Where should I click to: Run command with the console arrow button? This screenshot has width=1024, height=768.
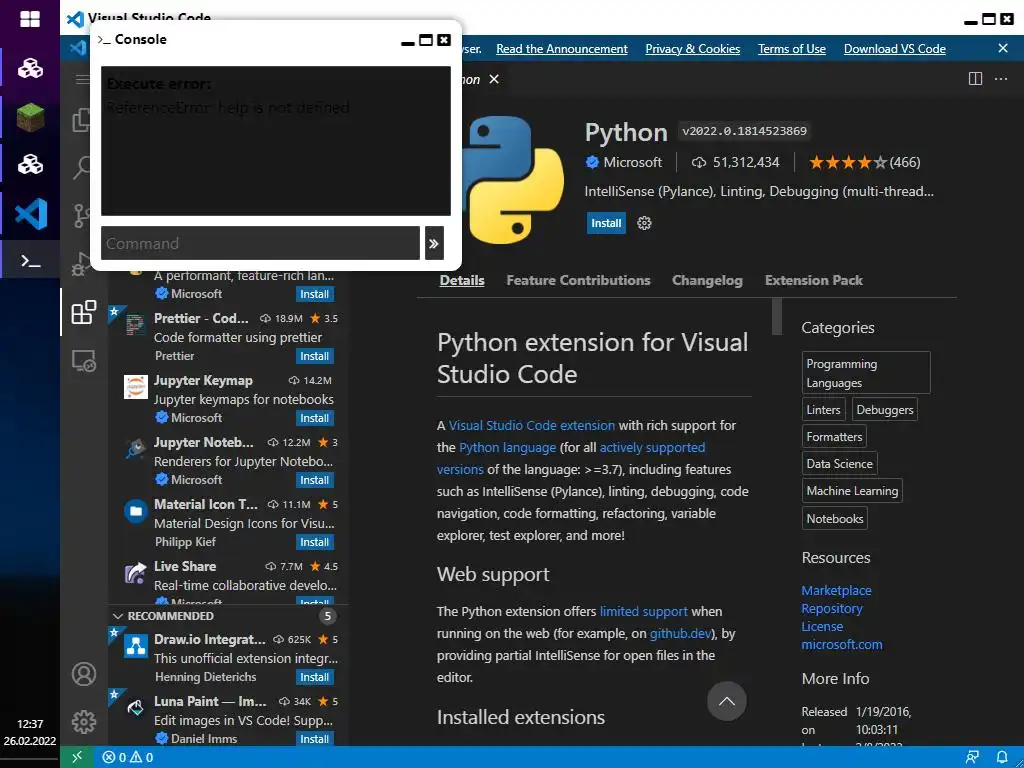(434, 244)
